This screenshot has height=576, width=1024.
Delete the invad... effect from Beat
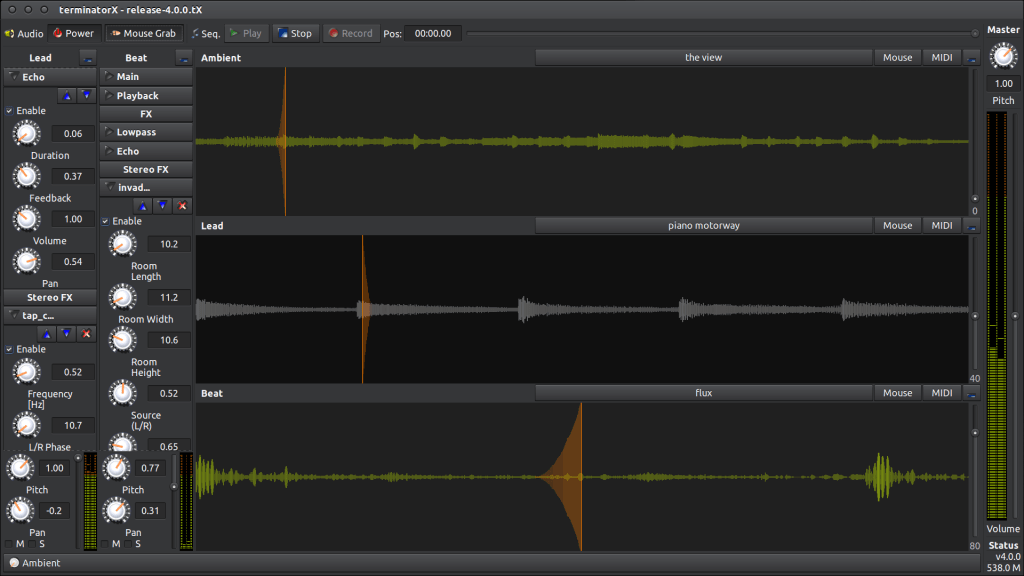point(182,205)
